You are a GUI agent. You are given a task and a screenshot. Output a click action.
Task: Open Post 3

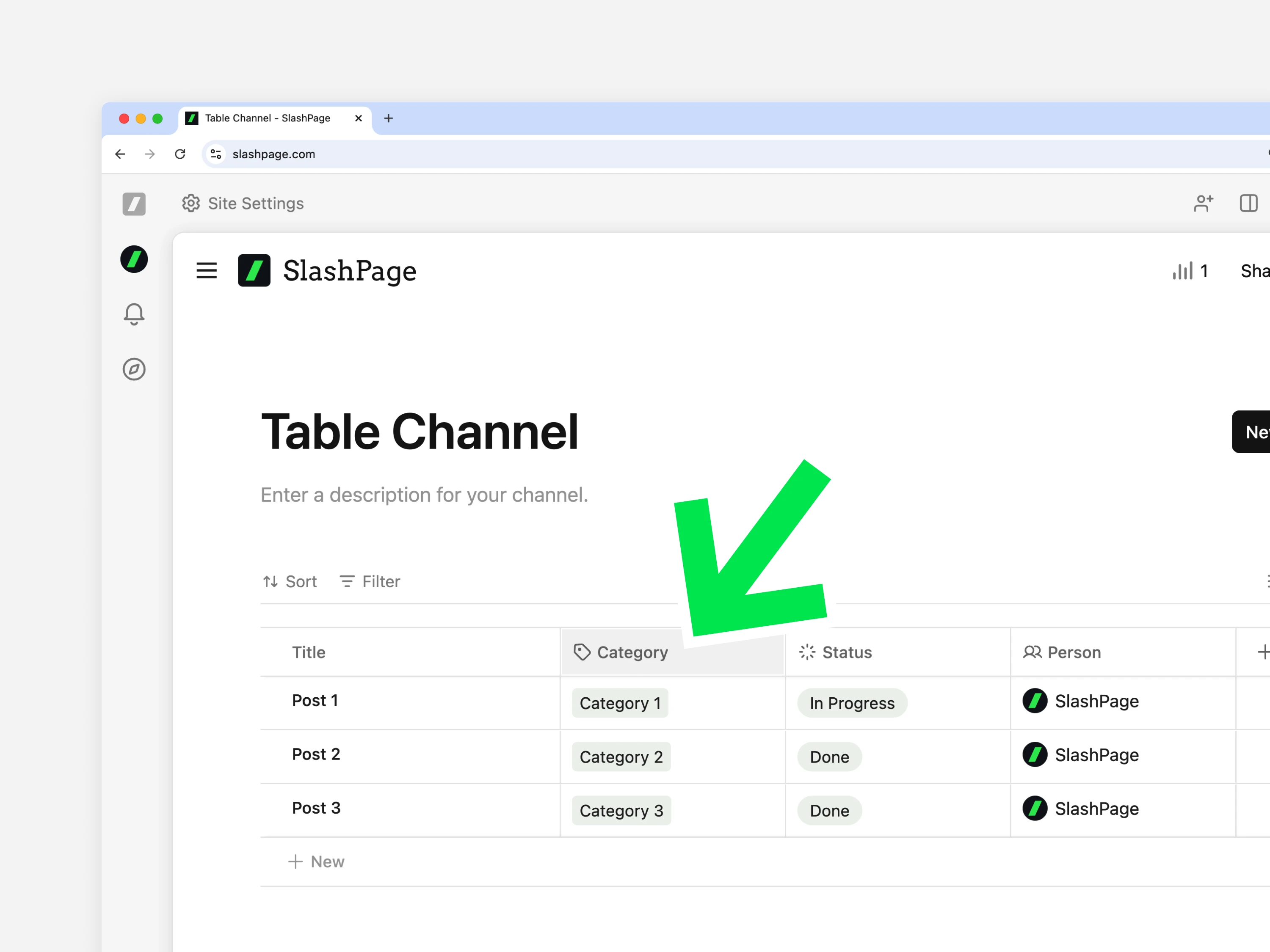(x=316, y=808)
